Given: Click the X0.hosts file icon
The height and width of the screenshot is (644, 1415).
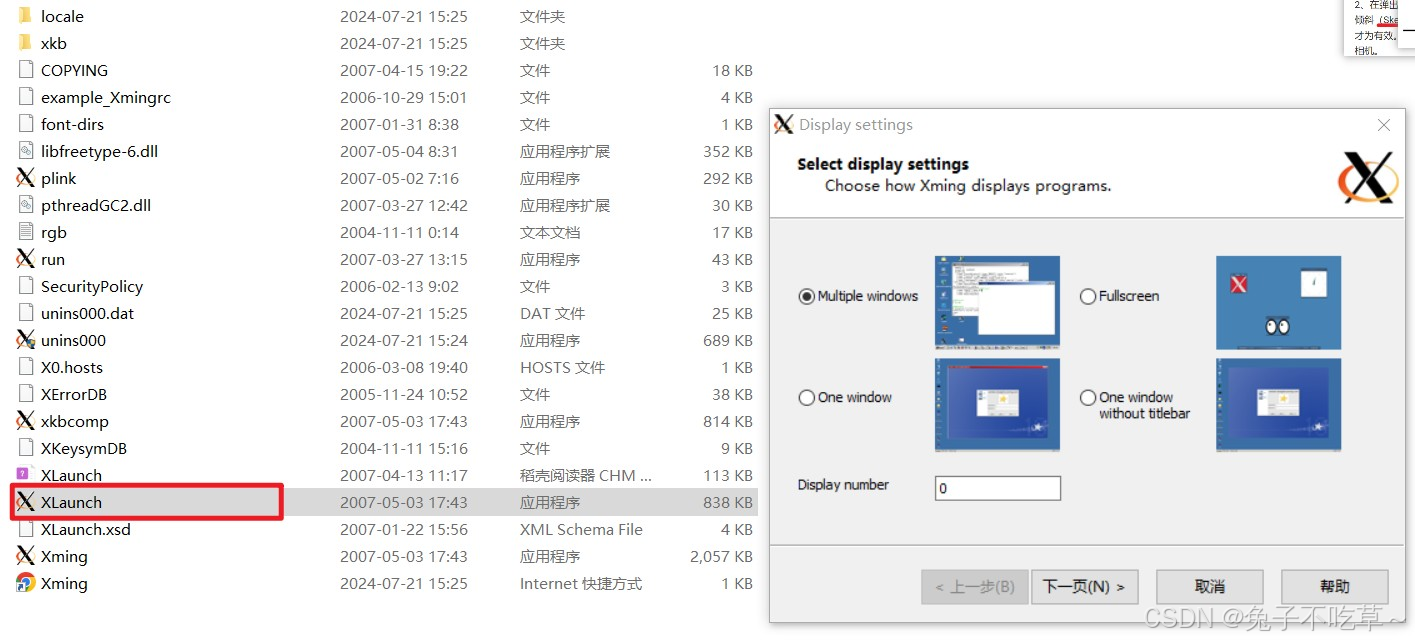Looking at the screenshot, I should pyautogui.click(x=25, y=367).
